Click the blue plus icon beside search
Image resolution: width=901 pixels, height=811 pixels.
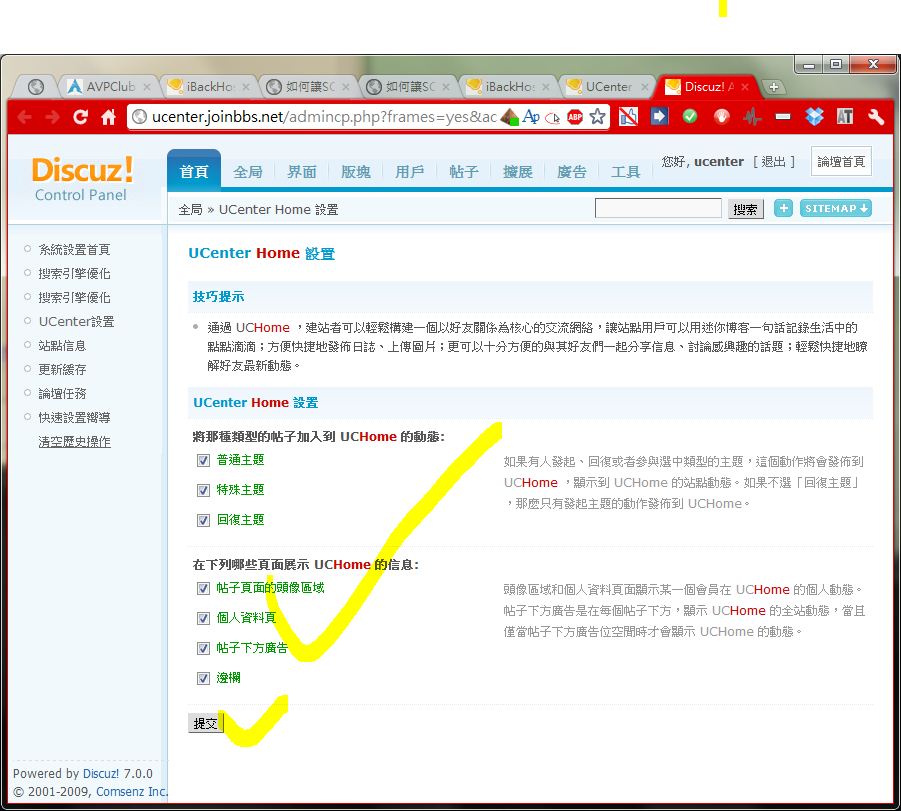click(x=783, y=208)
